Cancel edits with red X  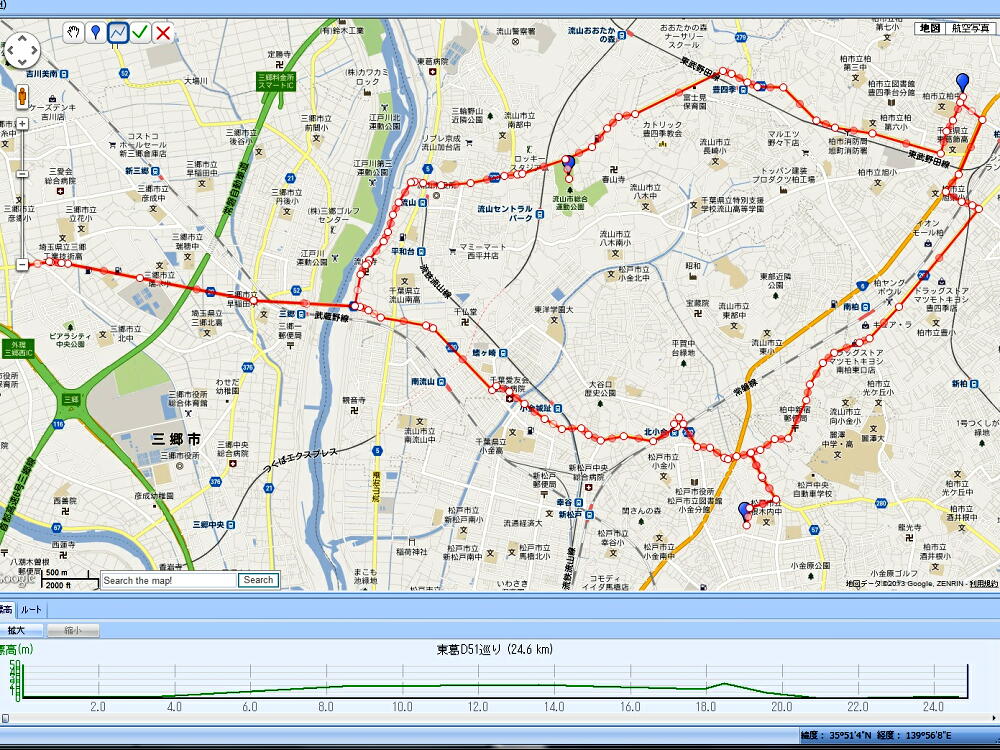tap(163, 32)
